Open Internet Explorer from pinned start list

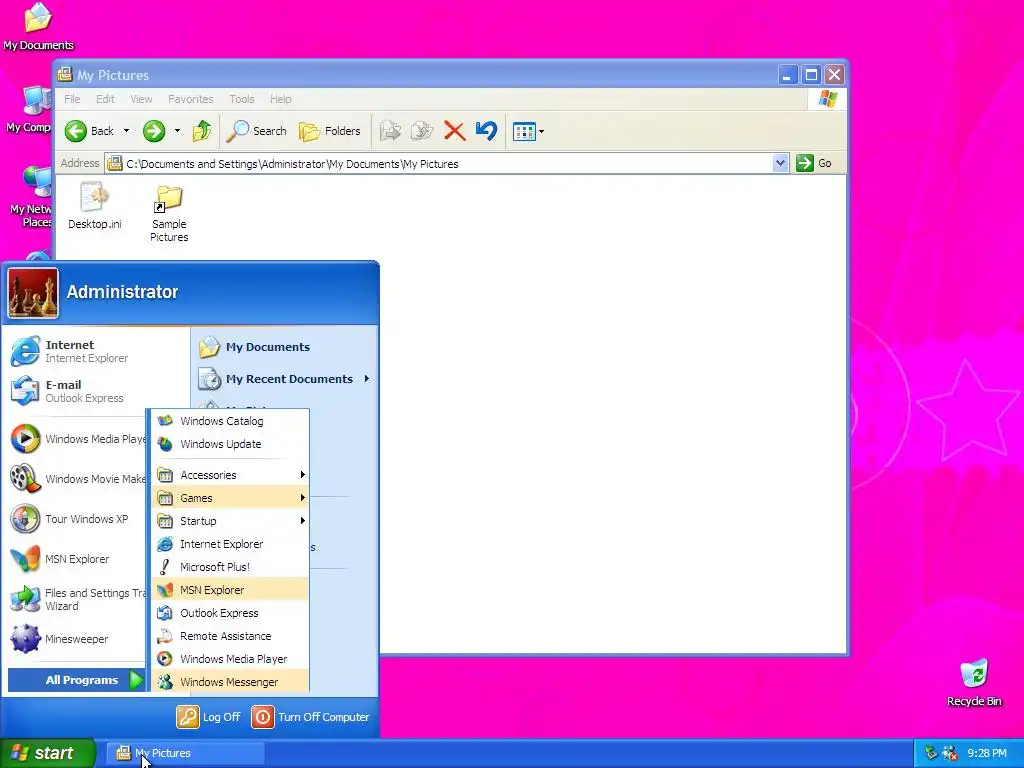[70, 351]
